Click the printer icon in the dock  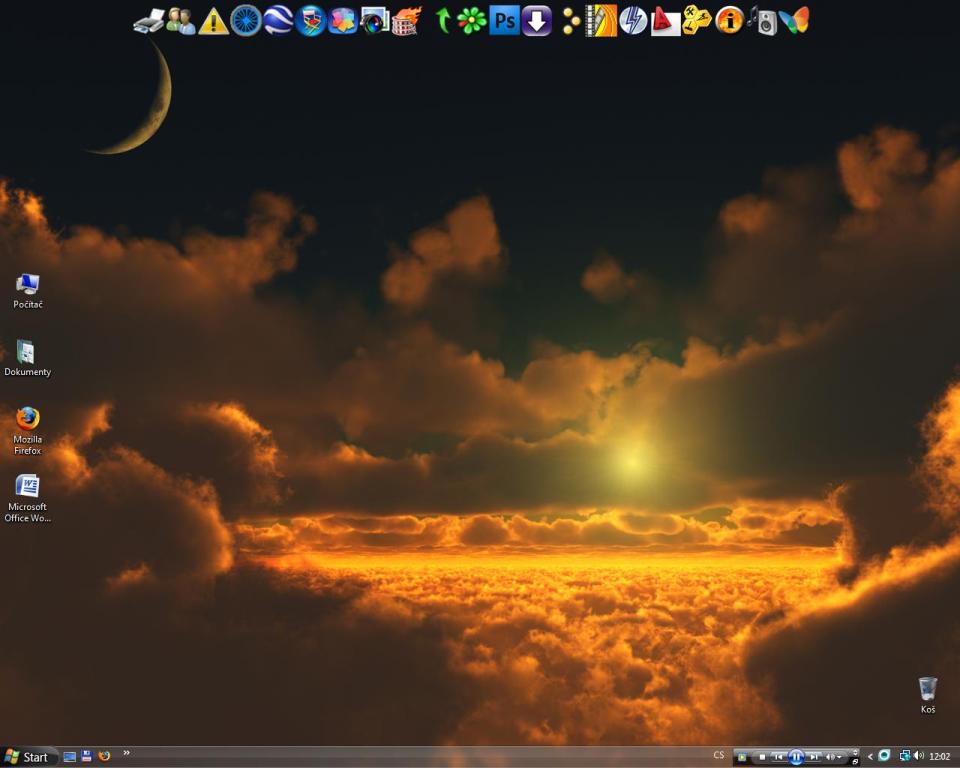coord(148,21)
